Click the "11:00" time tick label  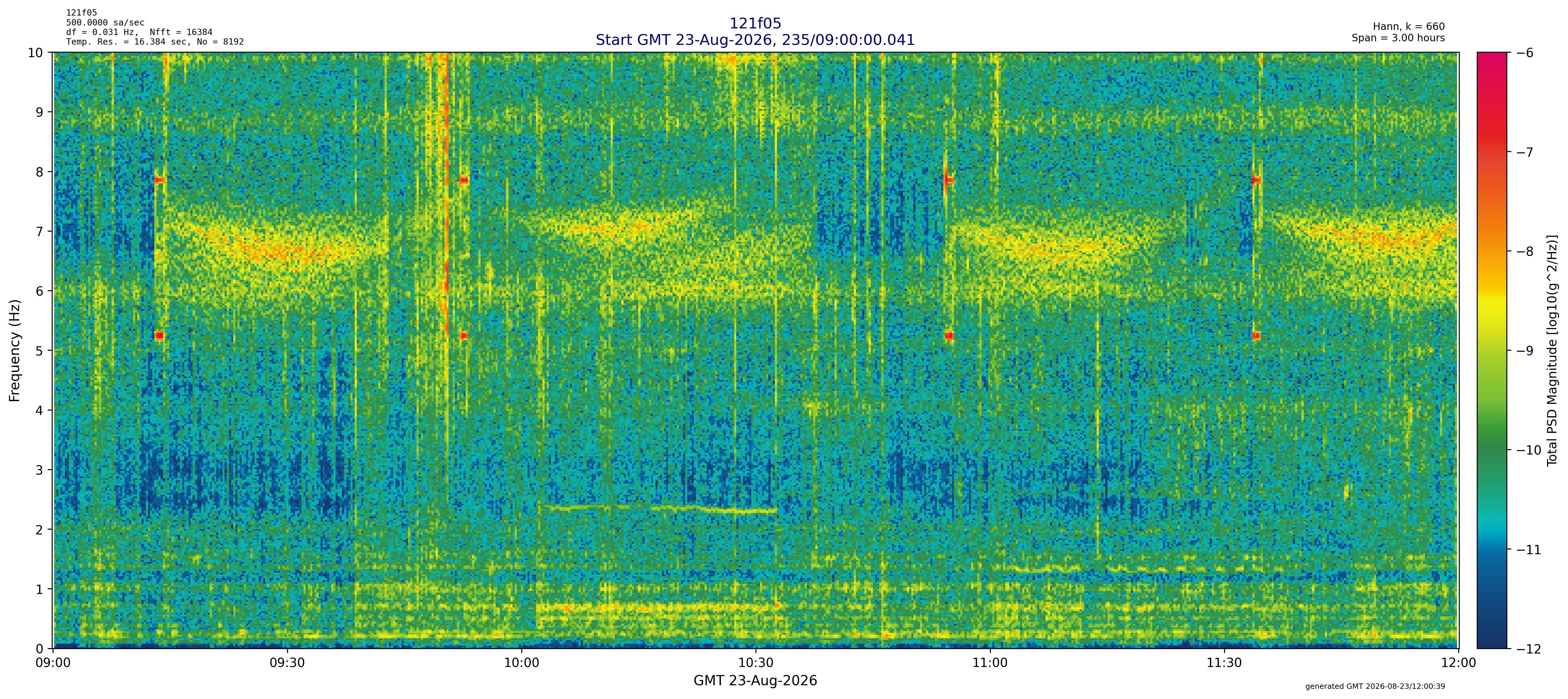click(x=990, y=663)
